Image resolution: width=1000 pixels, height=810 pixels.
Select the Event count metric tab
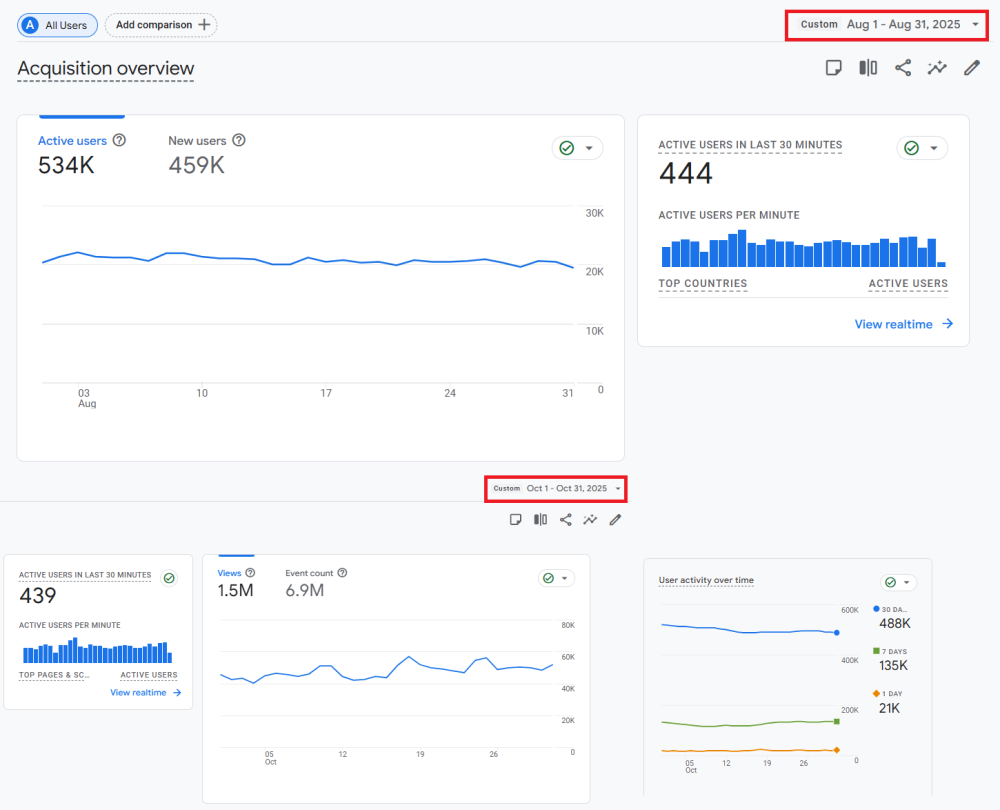tap(309, 573)
